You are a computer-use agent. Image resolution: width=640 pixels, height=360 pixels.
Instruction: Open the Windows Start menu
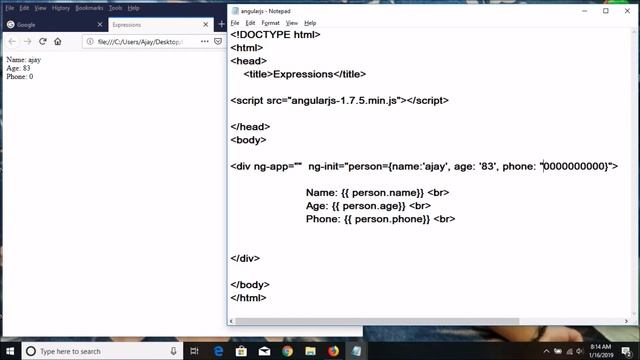(x=10, y=351)
